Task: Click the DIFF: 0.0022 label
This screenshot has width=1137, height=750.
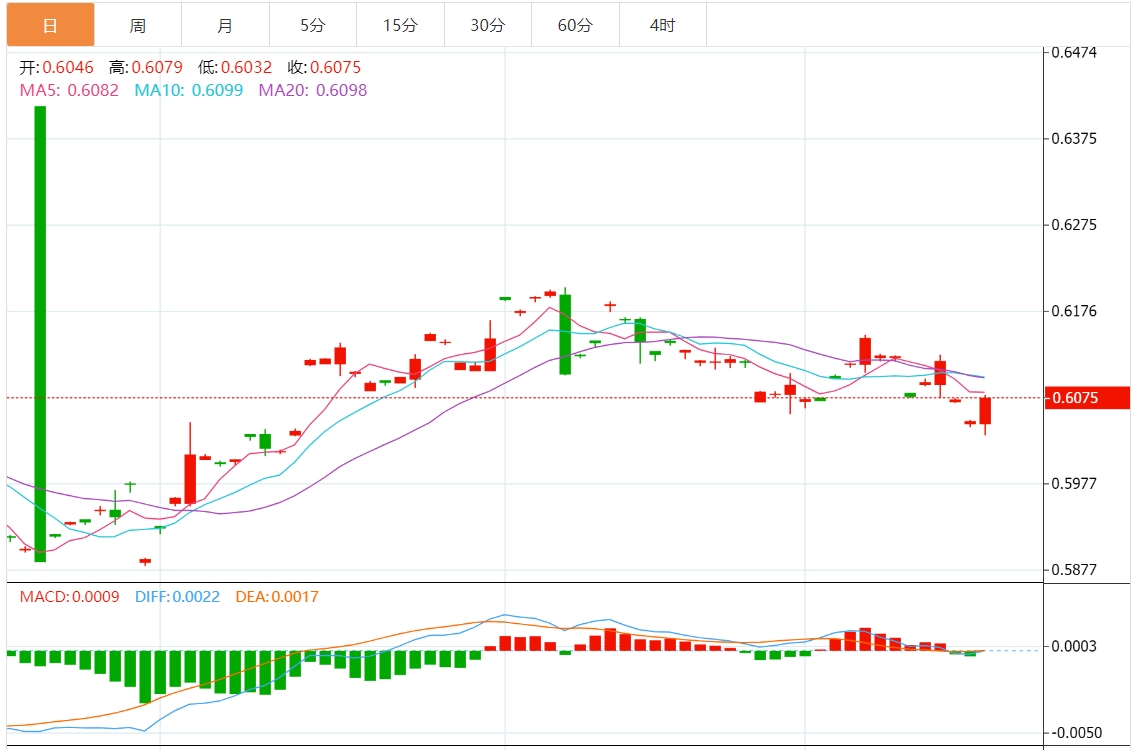Action: (x=177, y=596)
